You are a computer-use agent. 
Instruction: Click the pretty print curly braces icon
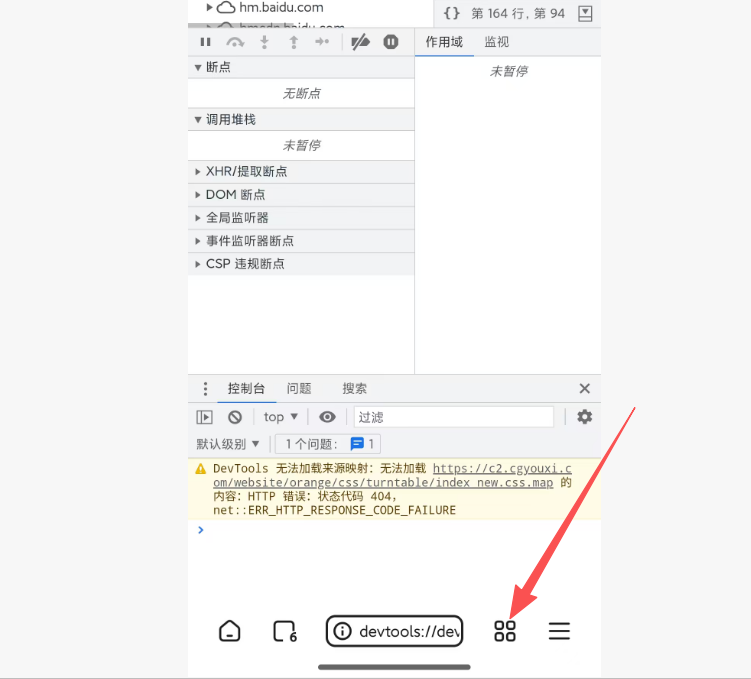tap(452, 13)
